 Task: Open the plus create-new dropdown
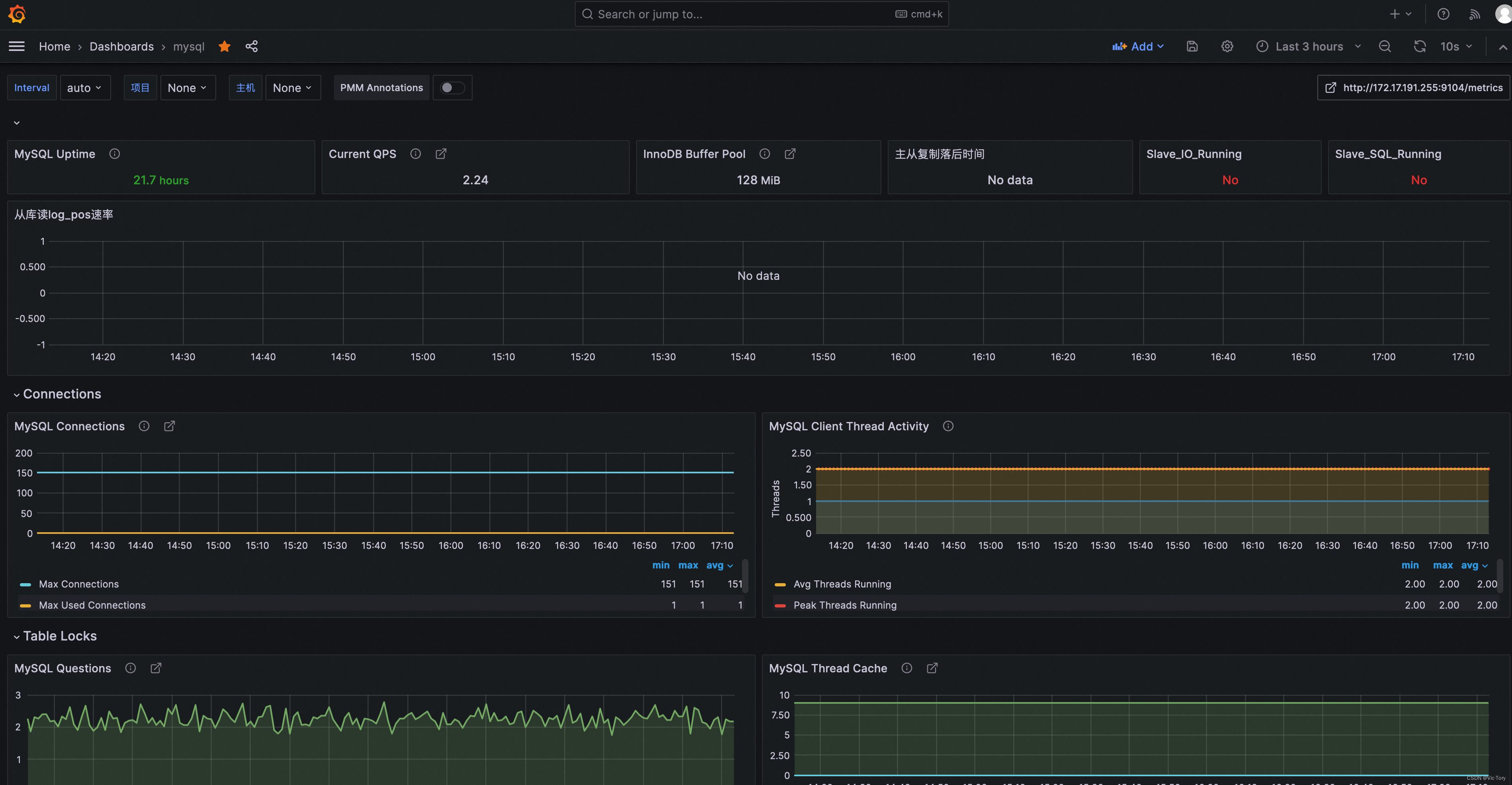point(1401,14)
